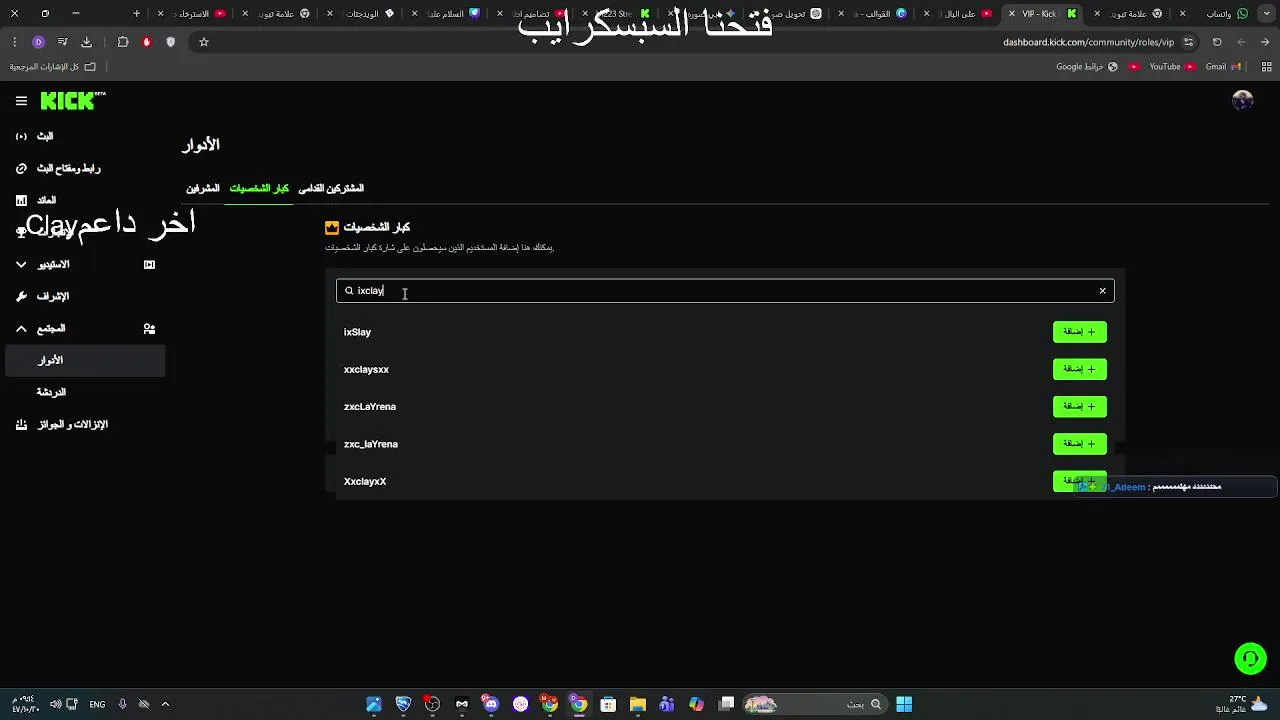Click the community people icon in sidebar
The image size is (1280, 720).
point(149,329)
